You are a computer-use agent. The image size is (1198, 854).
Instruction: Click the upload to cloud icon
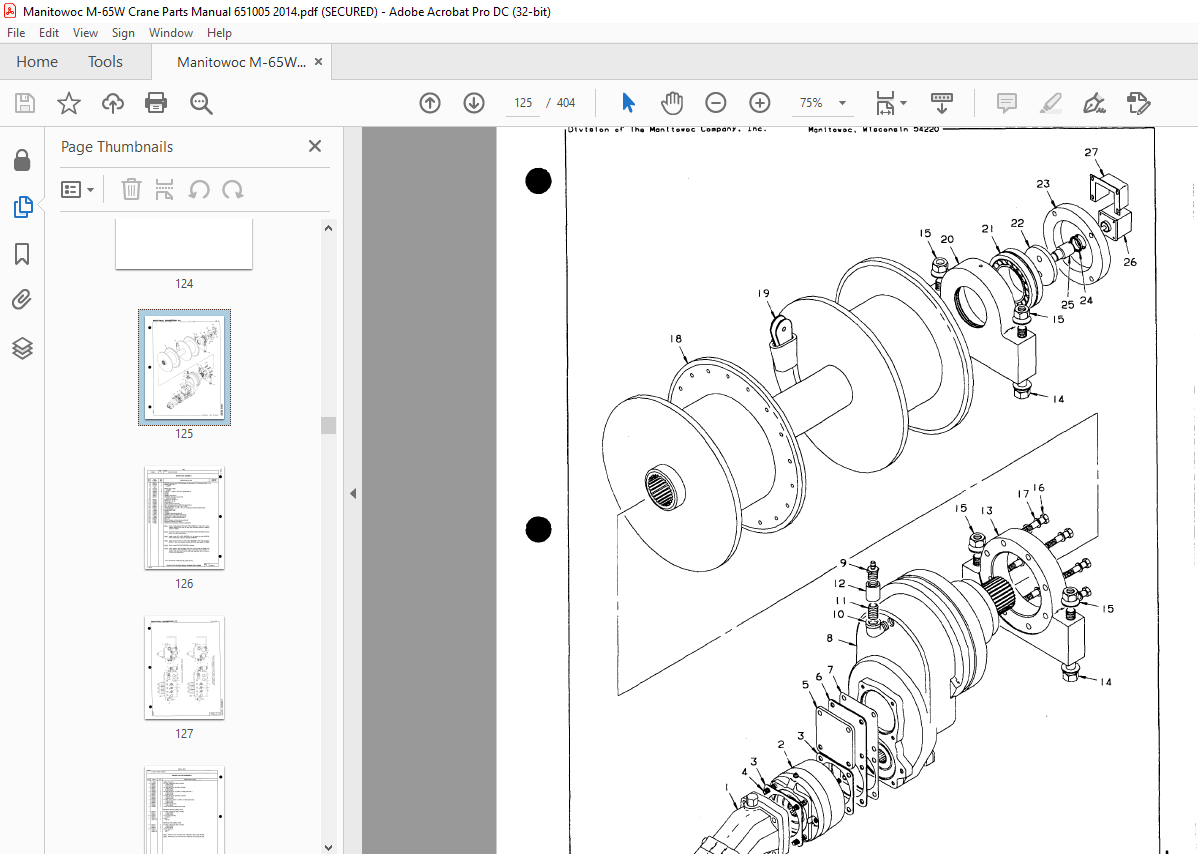tap(112, 102)
